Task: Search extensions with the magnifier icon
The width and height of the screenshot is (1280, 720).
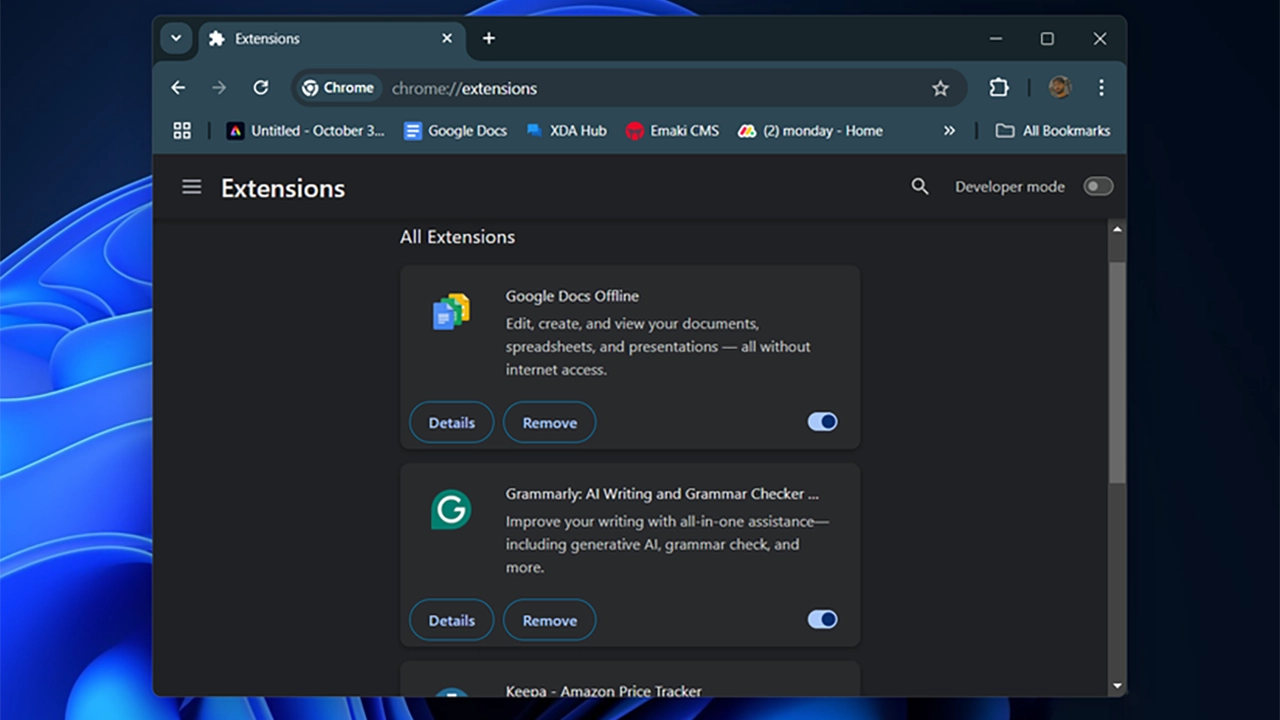Action: [x=920, y=187]
